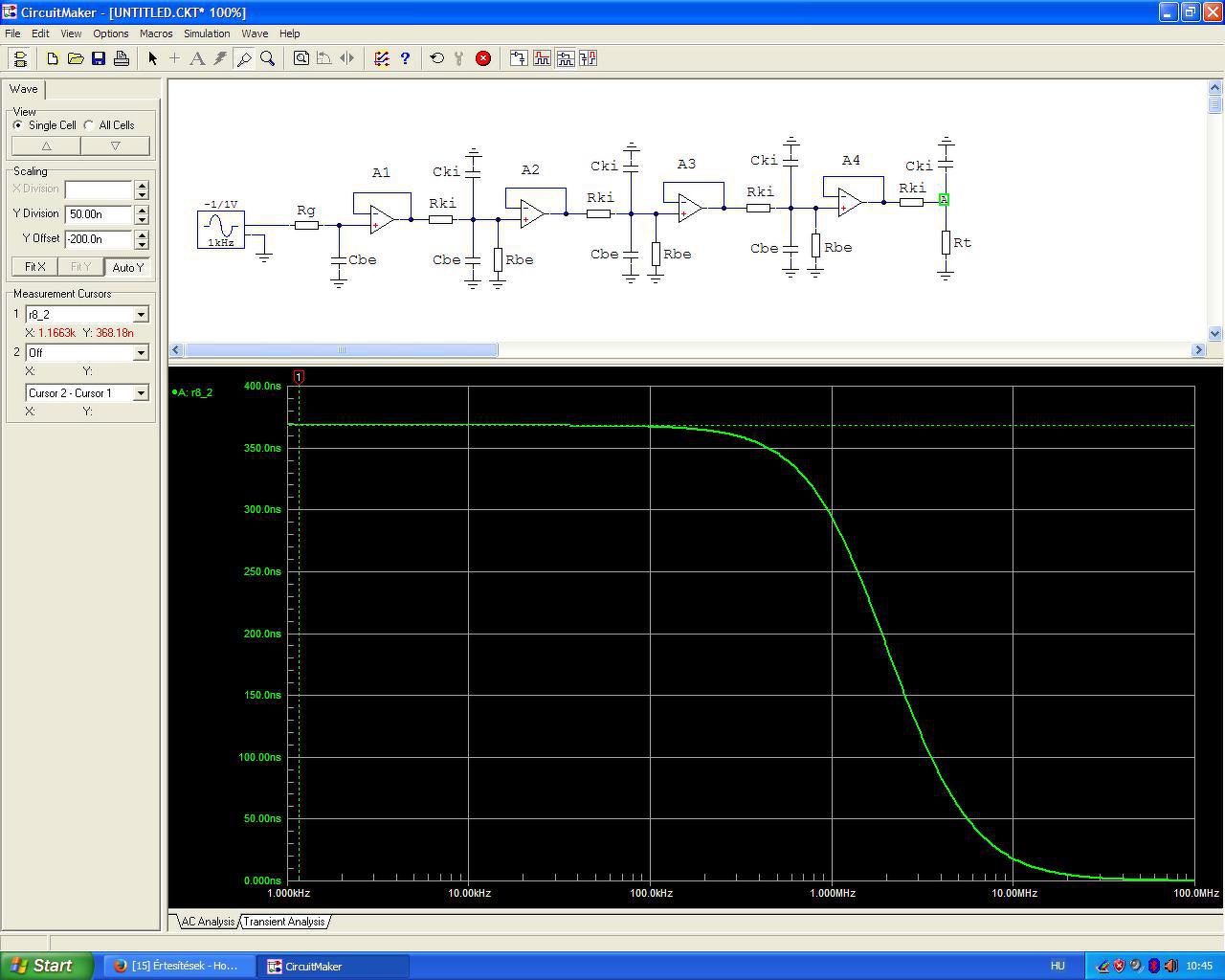Click the Y Division down stepper arrow
This screenshot has width=1225, height=980.
142,219
